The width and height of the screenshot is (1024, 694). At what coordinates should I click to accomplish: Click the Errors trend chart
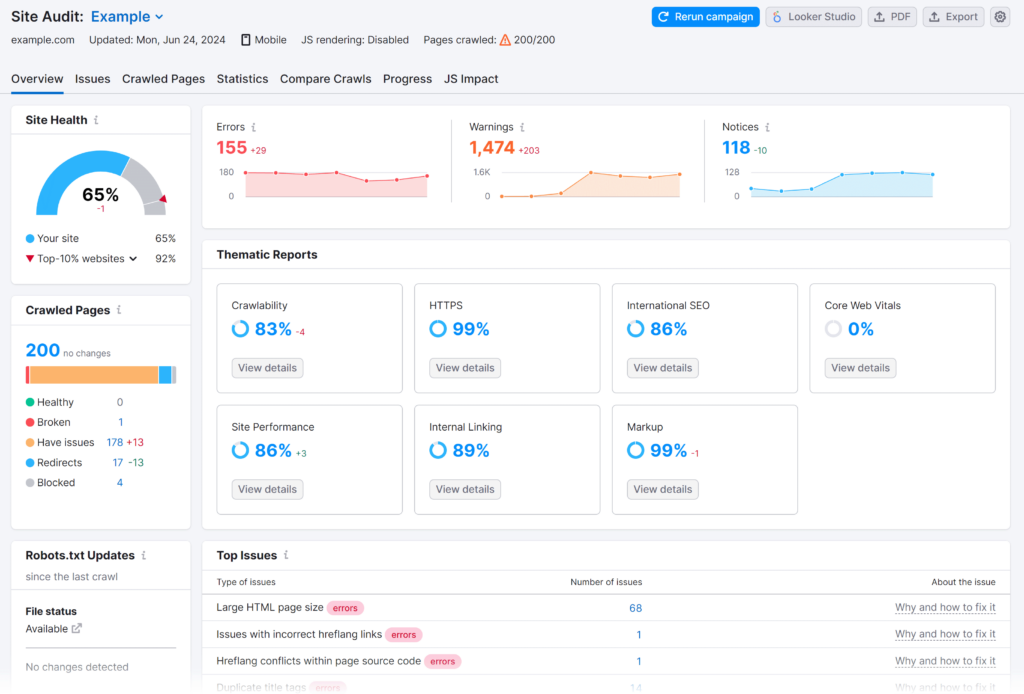click(336, 184)
